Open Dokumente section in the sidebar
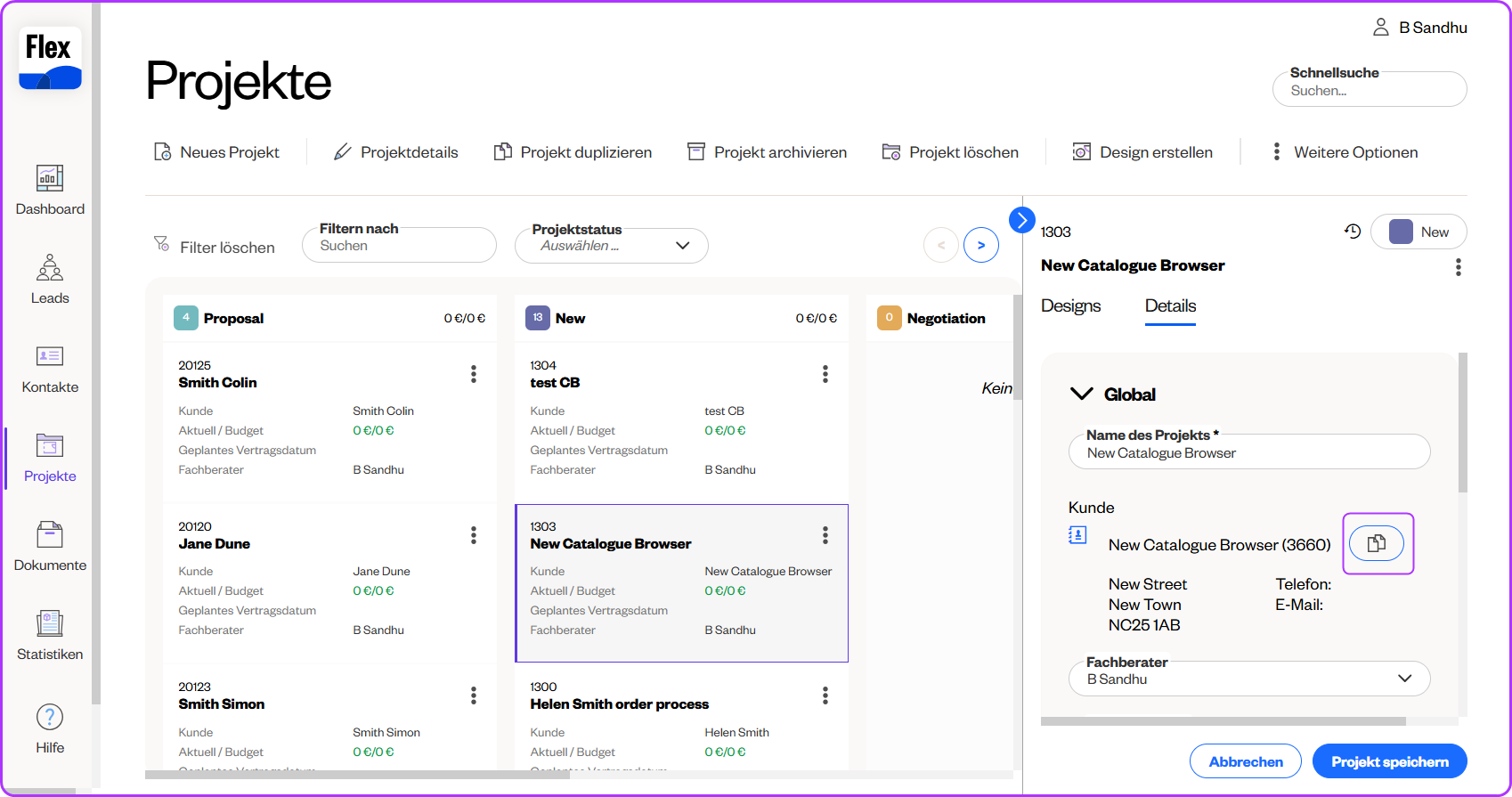Screen dimensions: 1512x797 click(50, 546)
